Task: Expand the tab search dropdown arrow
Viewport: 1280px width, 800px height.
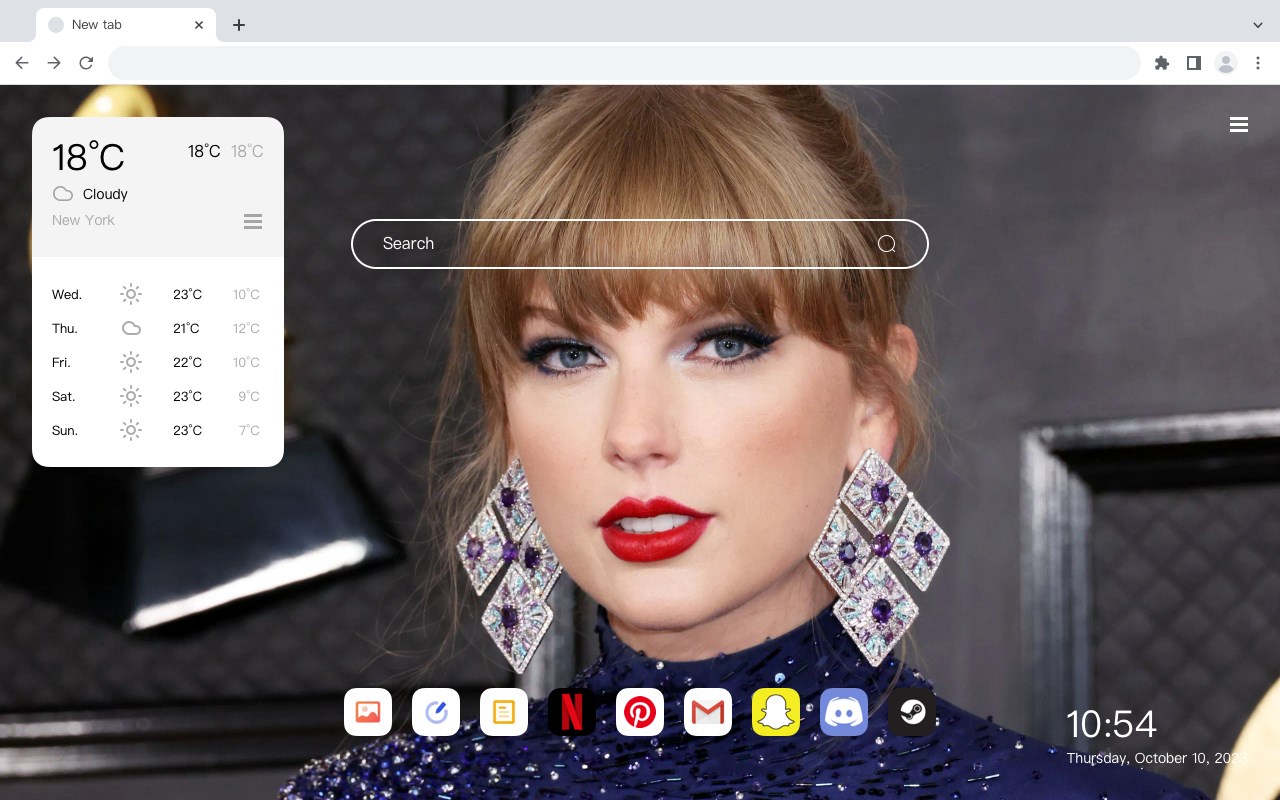Action: [1258, 25]
